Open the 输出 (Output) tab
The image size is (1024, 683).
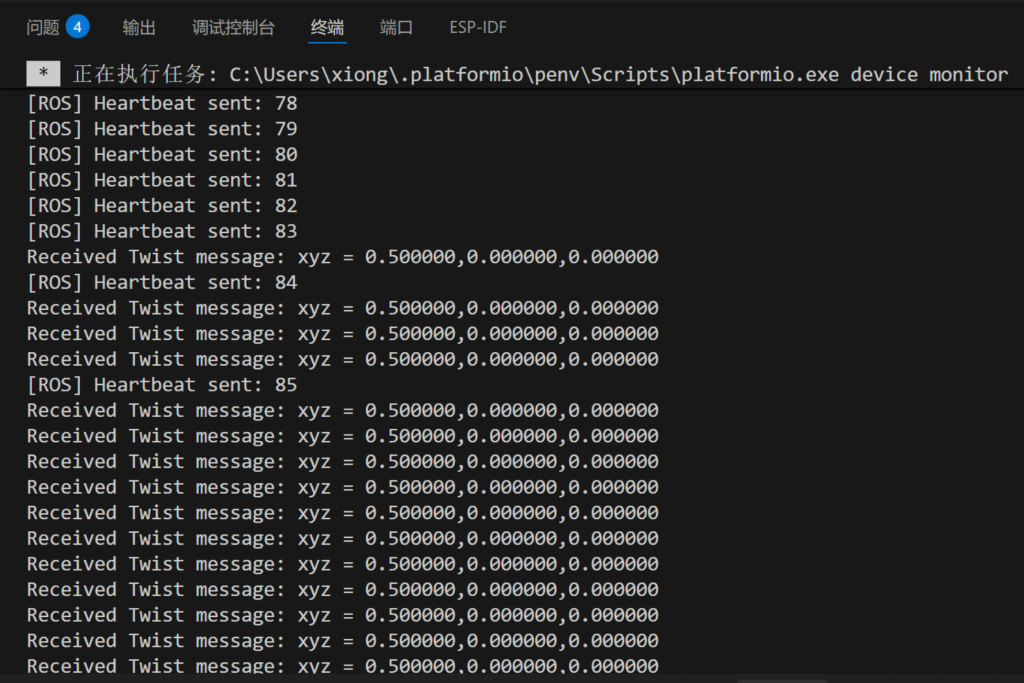[x=139, y=27]
